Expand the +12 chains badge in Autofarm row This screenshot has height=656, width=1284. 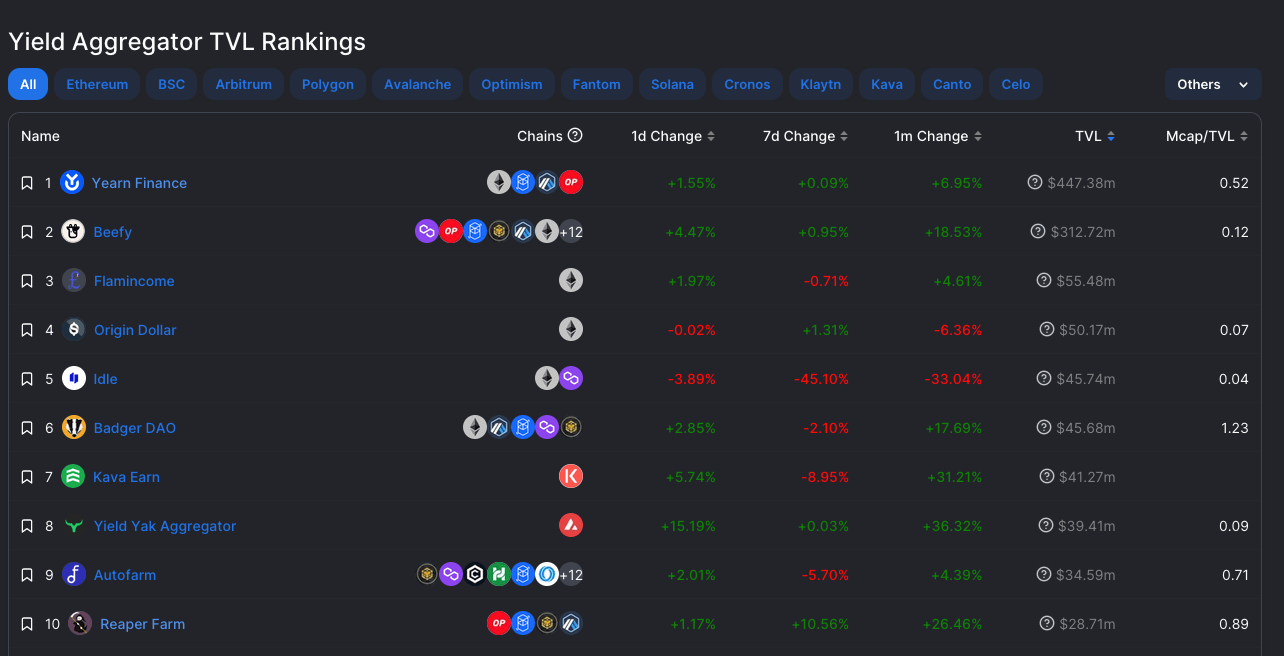571,574
